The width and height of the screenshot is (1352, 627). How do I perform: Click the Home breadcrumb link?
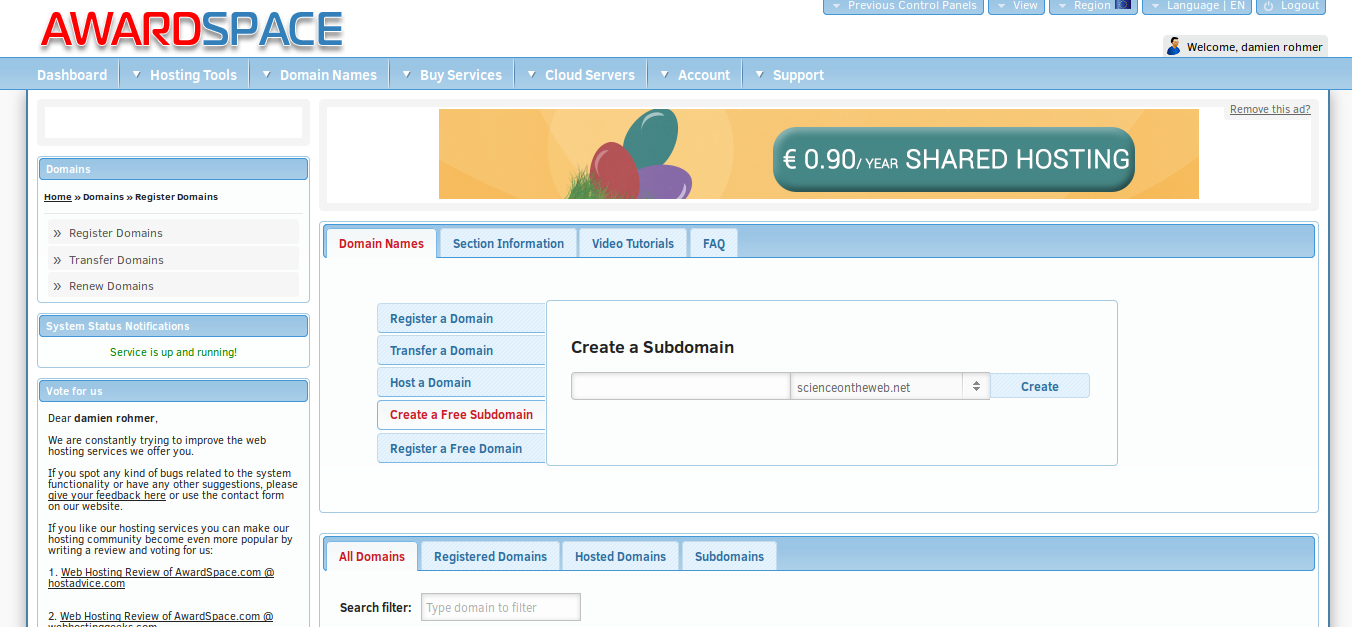(57, 197)
